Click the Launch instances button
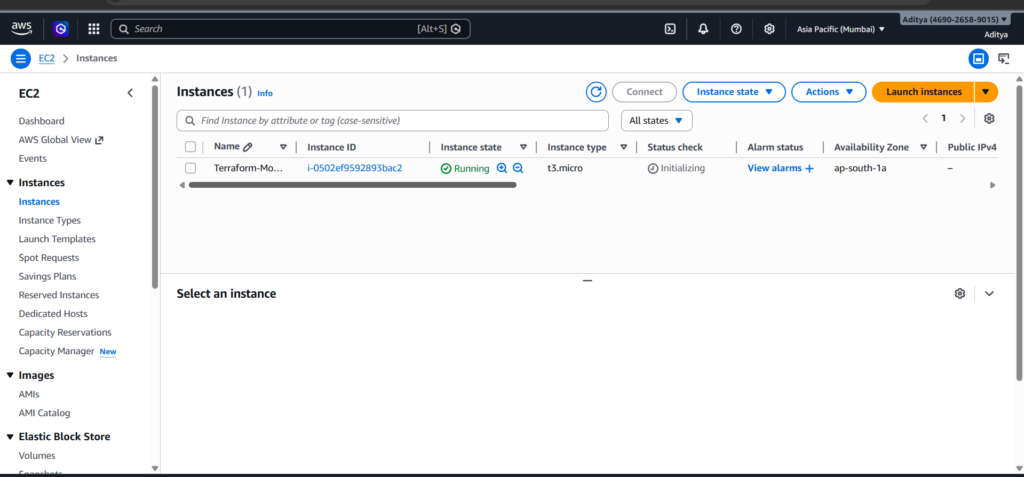The height and width of the screenshot is (477, 1024). click(923, 92)
